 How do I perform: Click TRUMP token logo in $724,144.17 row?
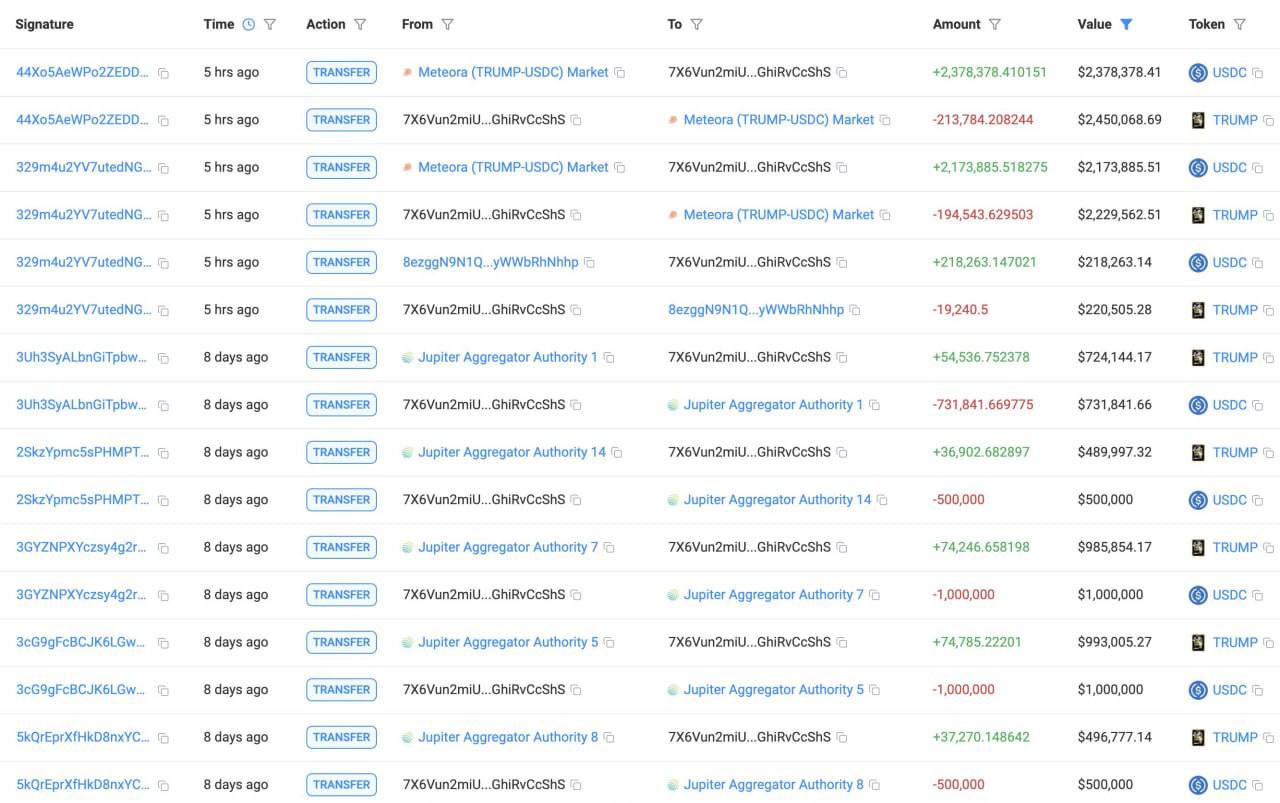(1198, 357)
